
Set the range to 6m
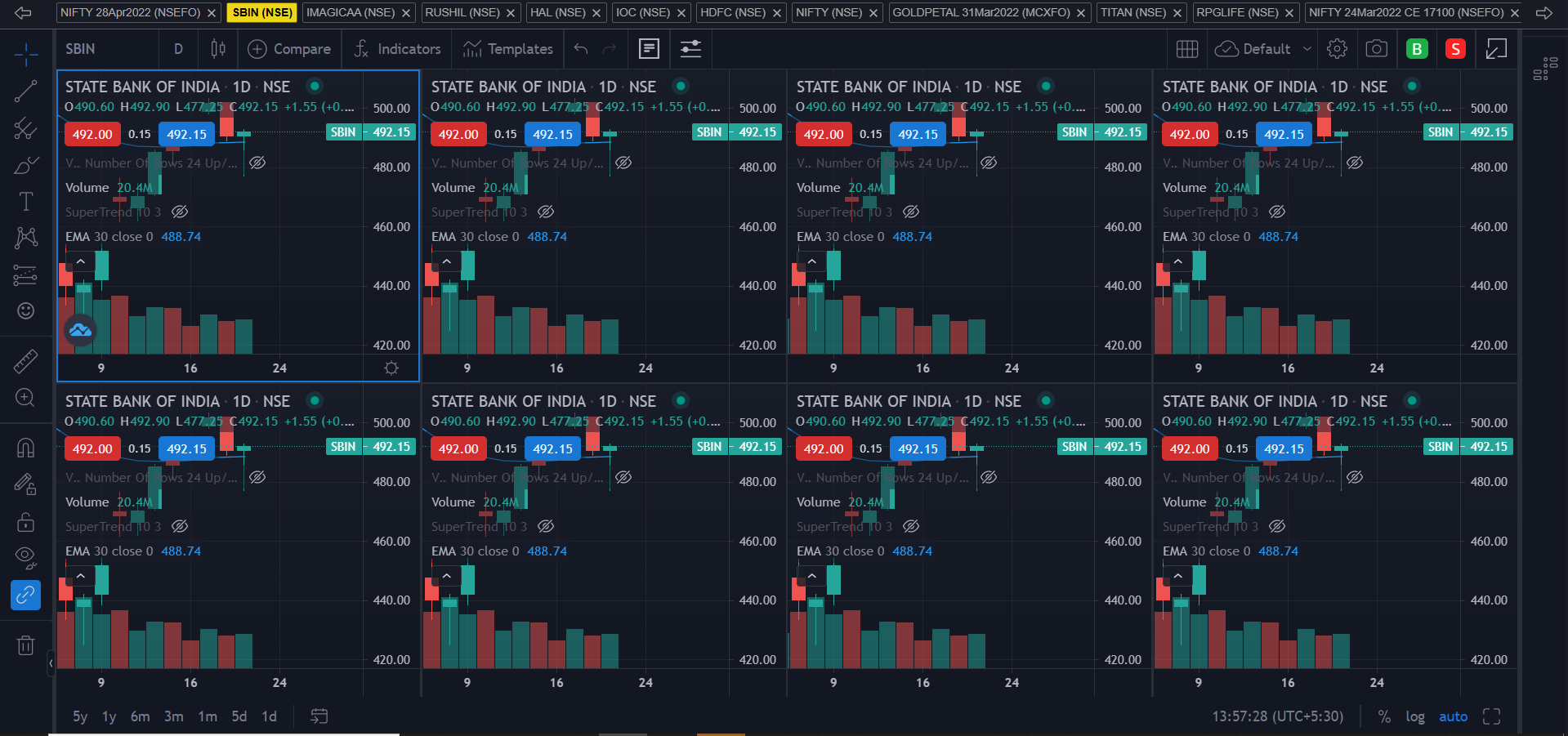pyautogui.click(x=140, y=716)
